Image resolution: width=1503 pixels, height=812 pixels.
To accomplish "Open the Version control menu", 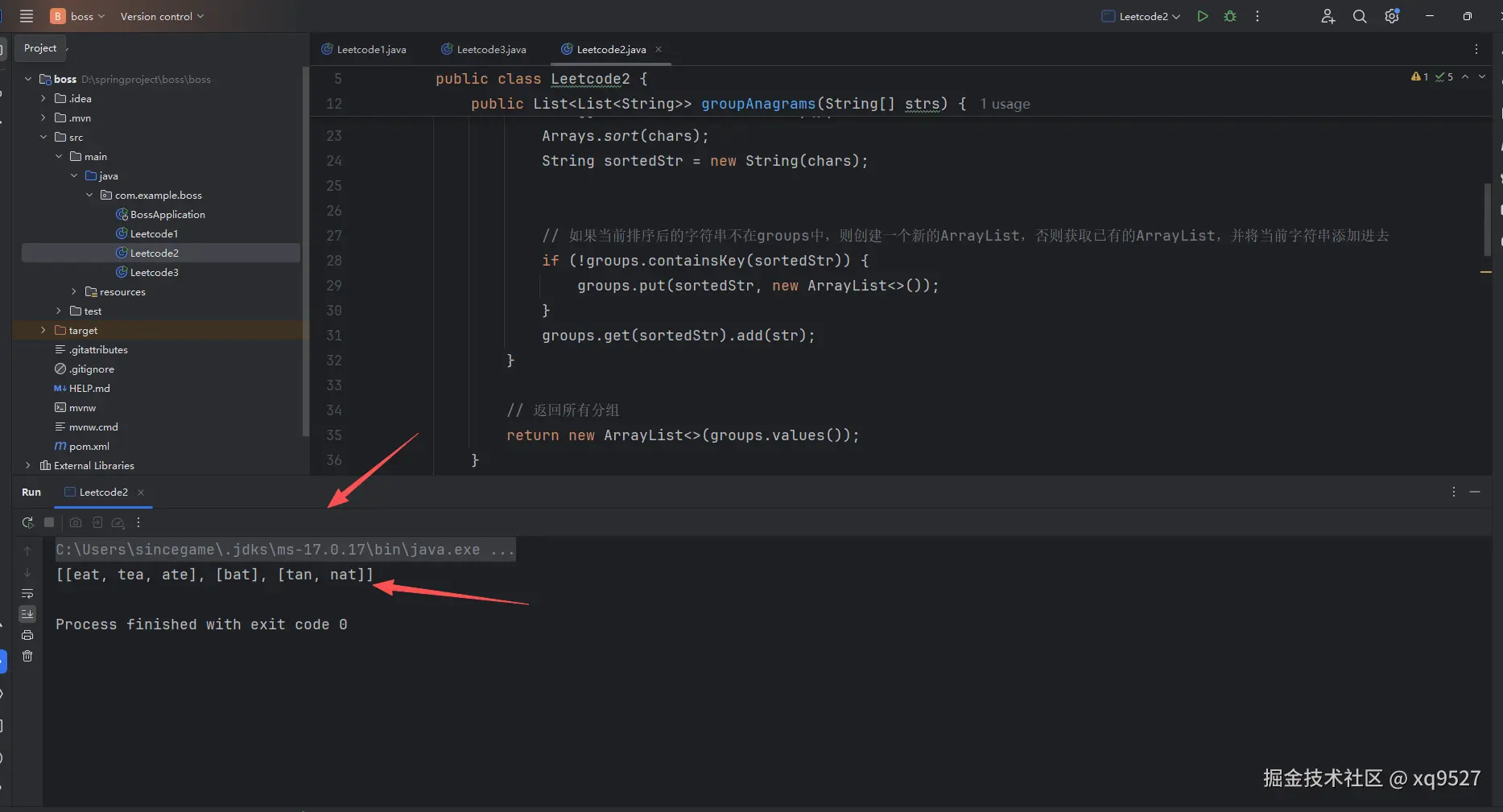I will 162,16.
